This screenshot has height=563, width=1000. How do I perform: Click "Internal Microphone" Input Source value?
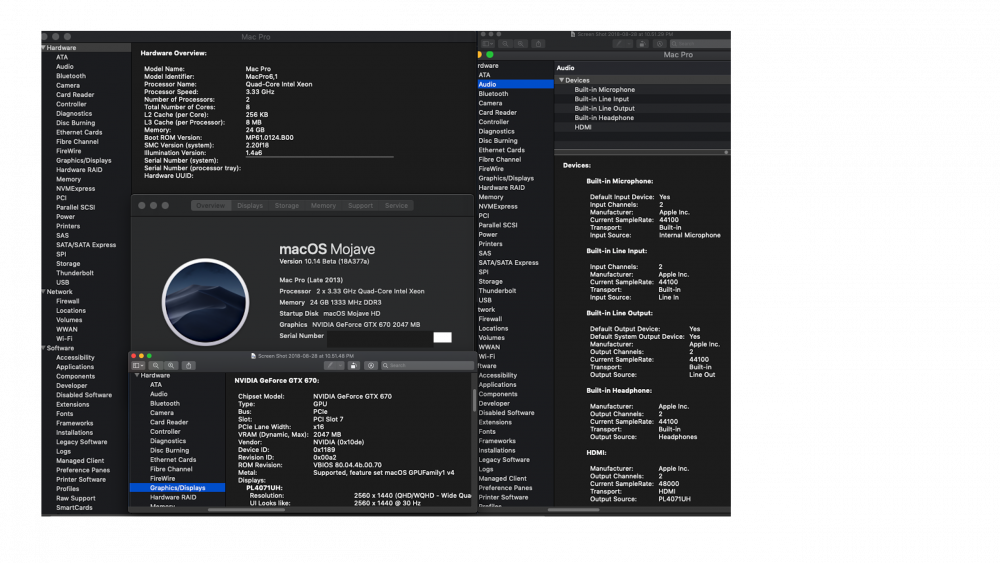(689, 235)
